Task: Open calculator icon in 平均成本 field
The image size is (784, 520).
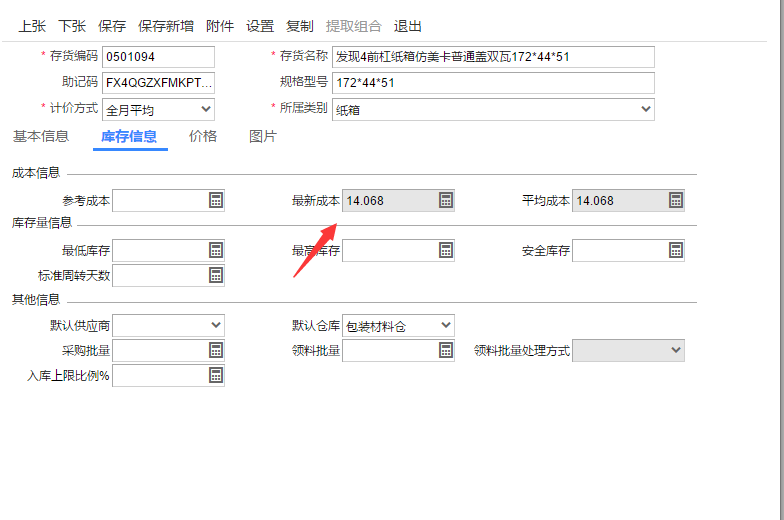Action: point(676,200)
